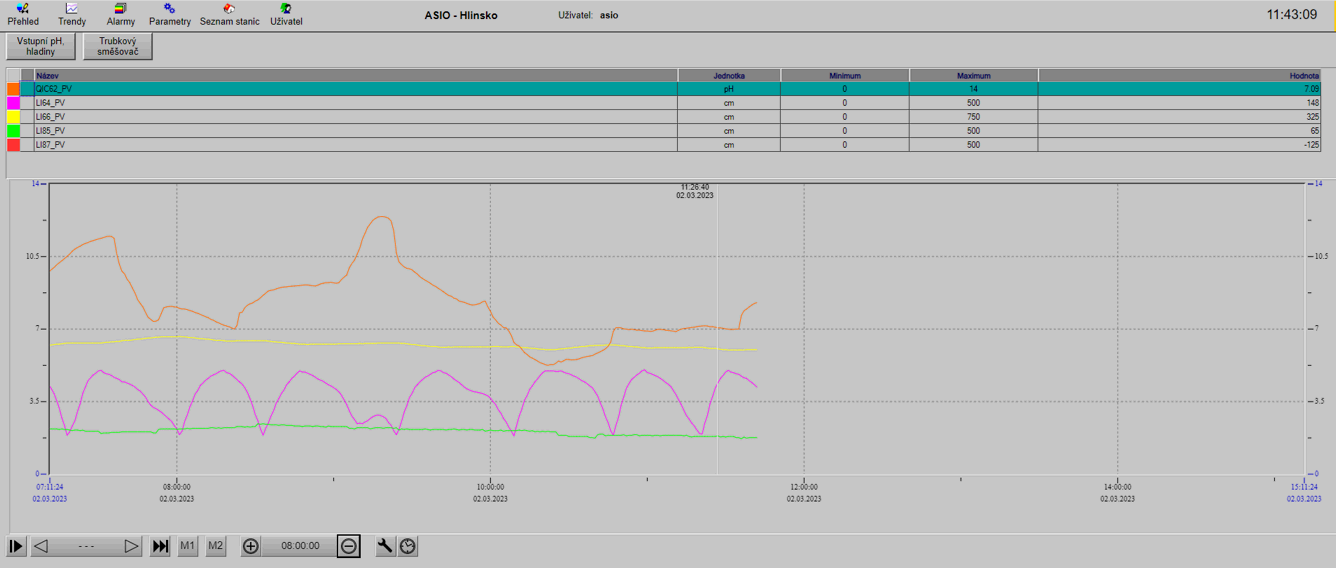The width and height of the screenshot is (1336, 568).
Task: Zoom out time range with minus icon
Action: pos(348,546)
